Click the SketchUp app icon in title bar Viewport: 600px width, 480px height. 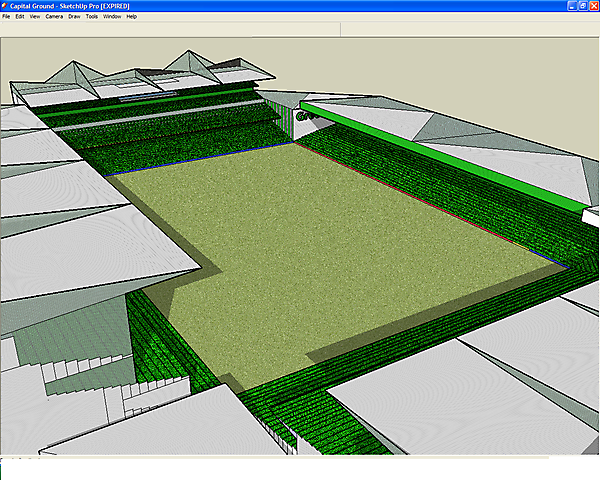tap(5, 5)
